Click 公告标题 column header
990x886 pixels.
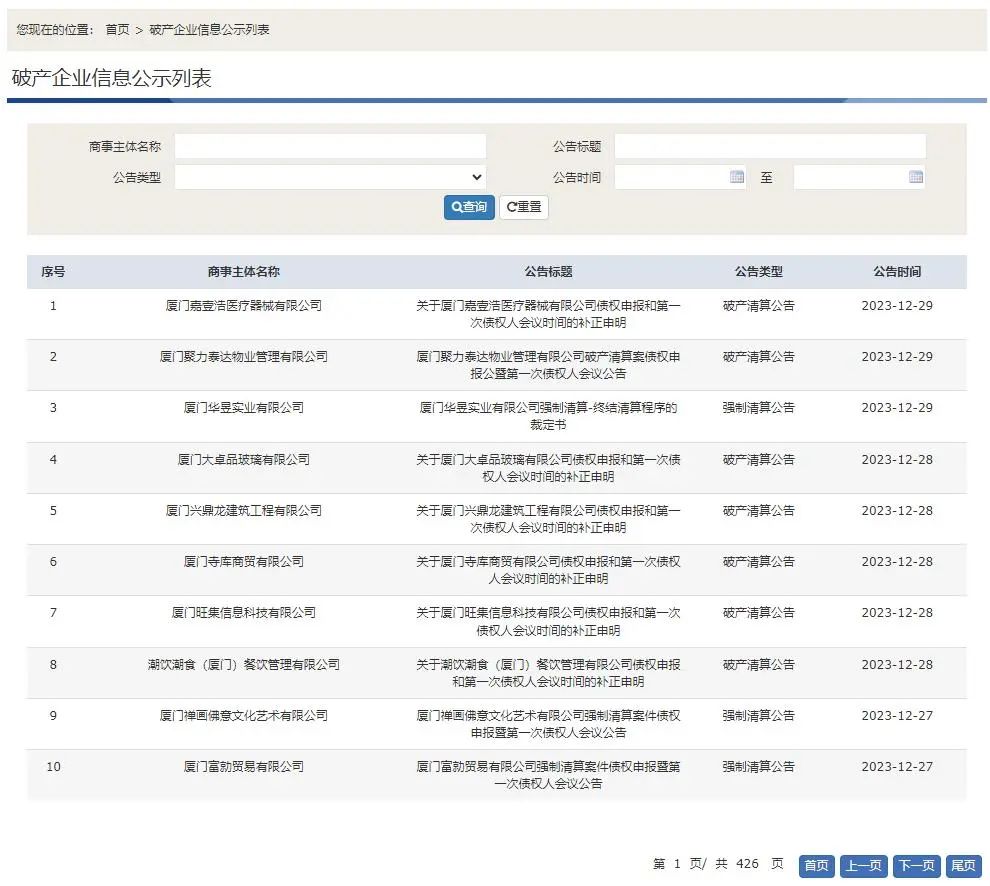pos(548,272)
